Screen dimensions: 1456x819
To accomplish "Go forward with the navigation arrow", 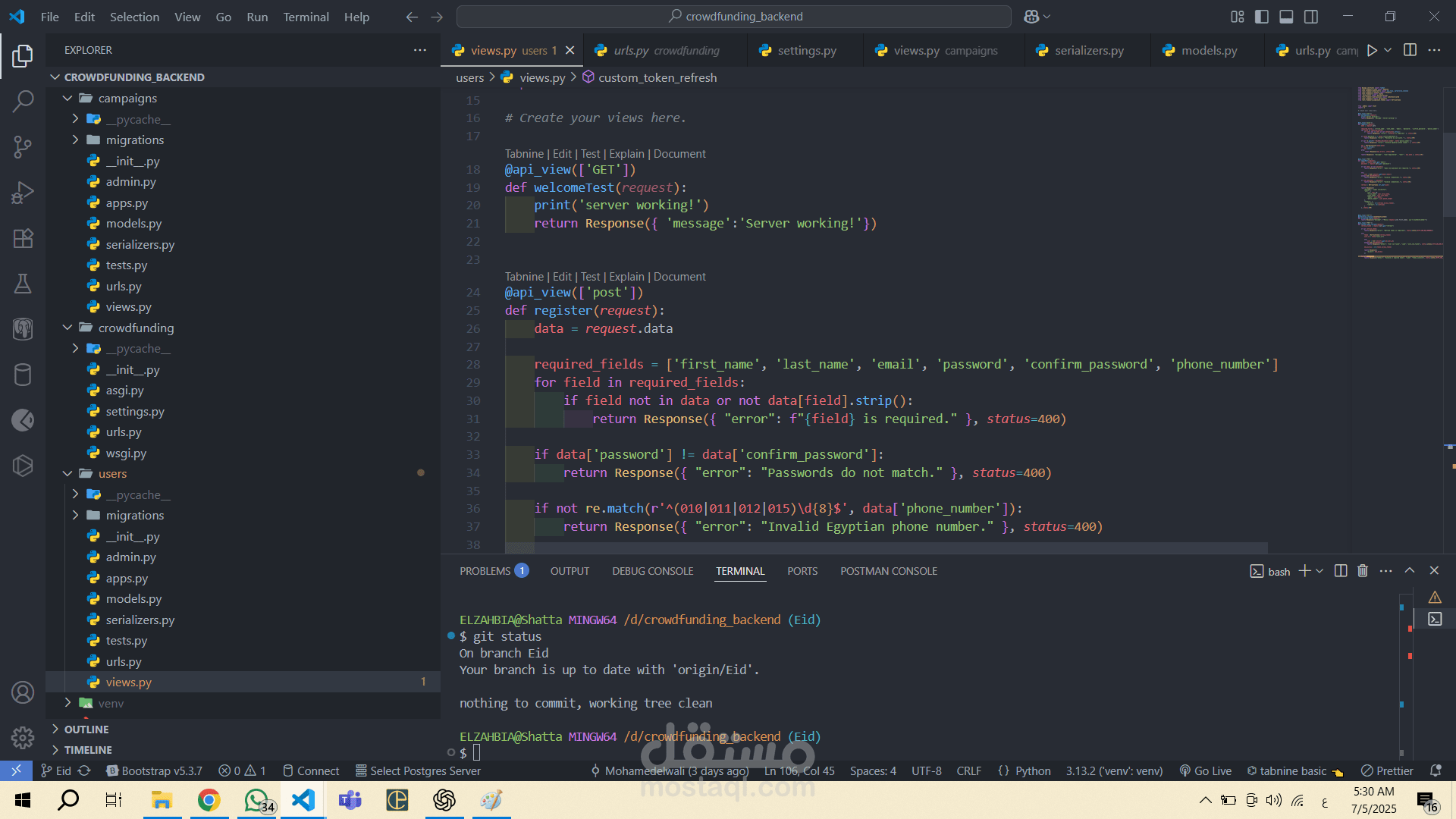I will coord(437,17).
